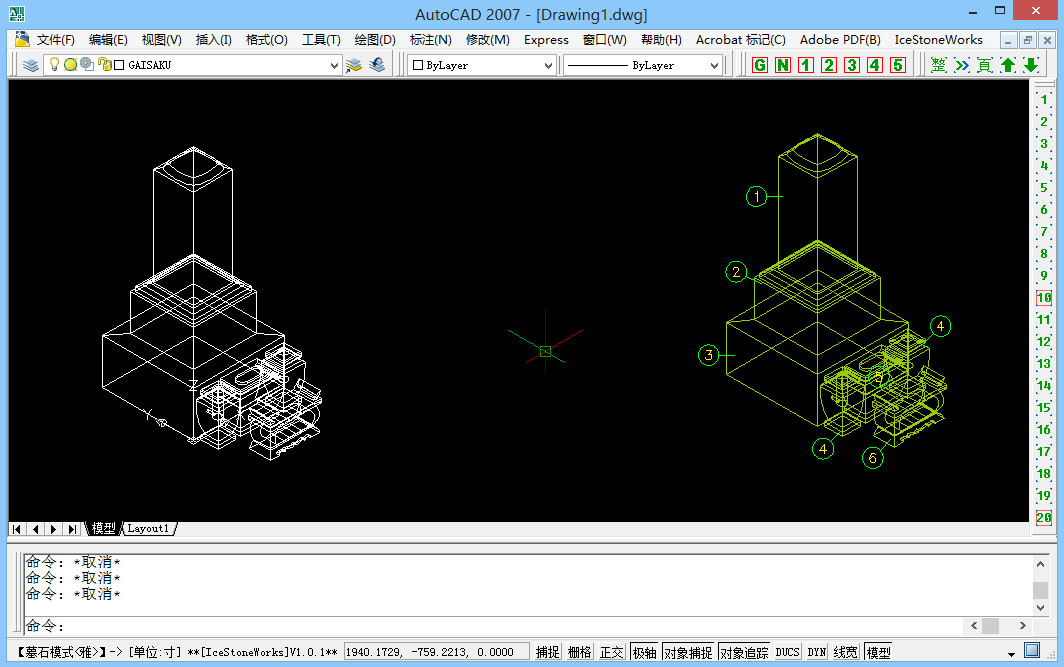
Task: Open the ByLayer color dropdown
Action: point(548,65)
